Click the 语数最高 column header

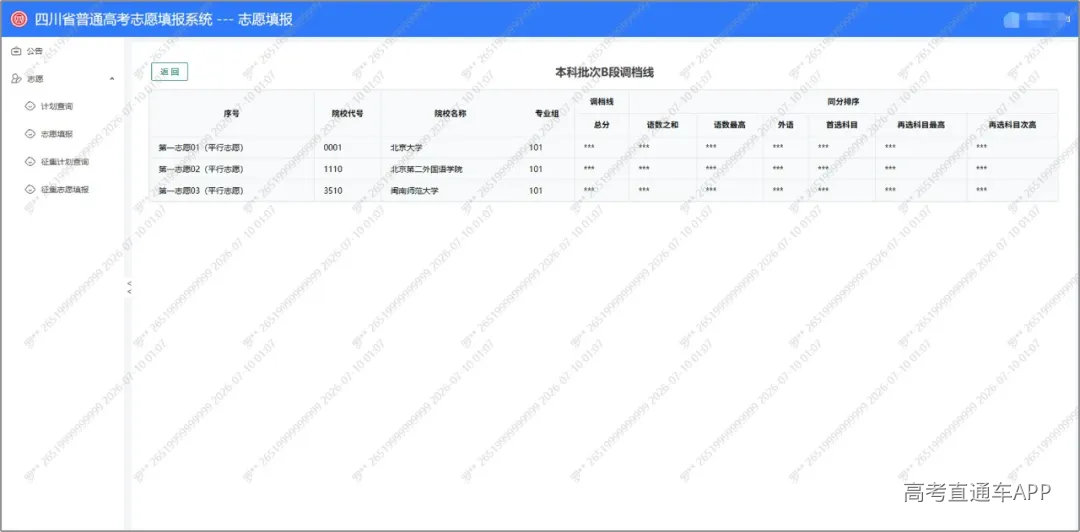(x=729, y=125)
